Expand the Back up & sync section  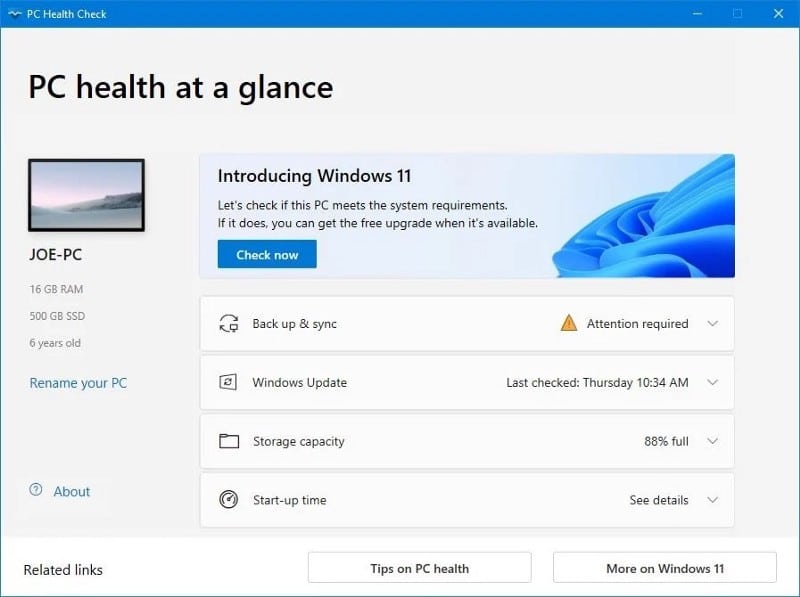point(713,323)
